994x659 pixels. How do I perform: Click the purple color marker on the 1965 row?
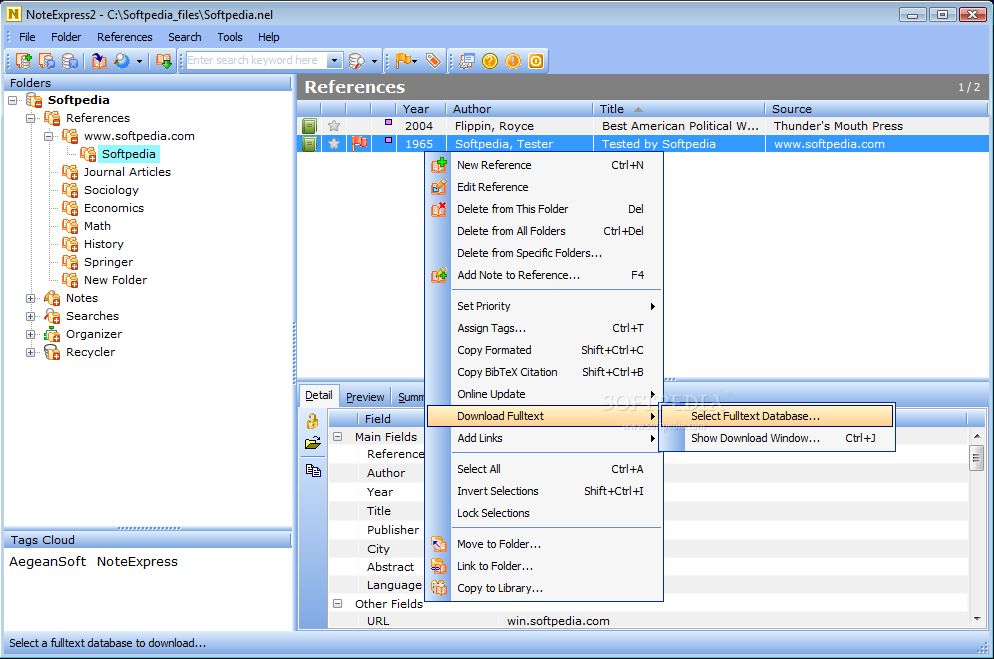(x=389, y=140)
